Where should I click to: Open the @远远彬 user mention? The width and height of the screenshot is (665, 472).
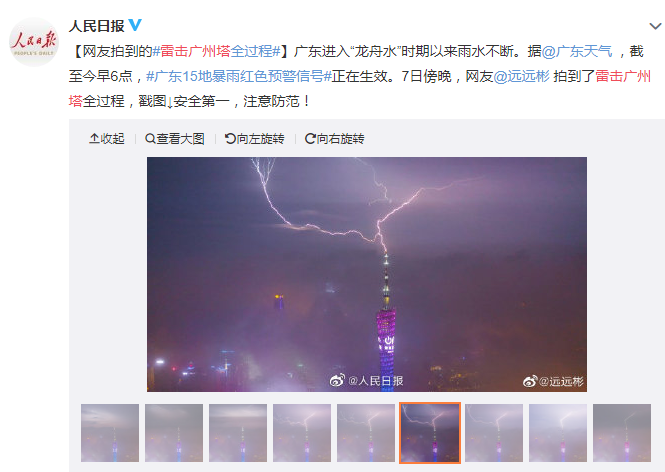pyautogui.click(x=521, y=76)
